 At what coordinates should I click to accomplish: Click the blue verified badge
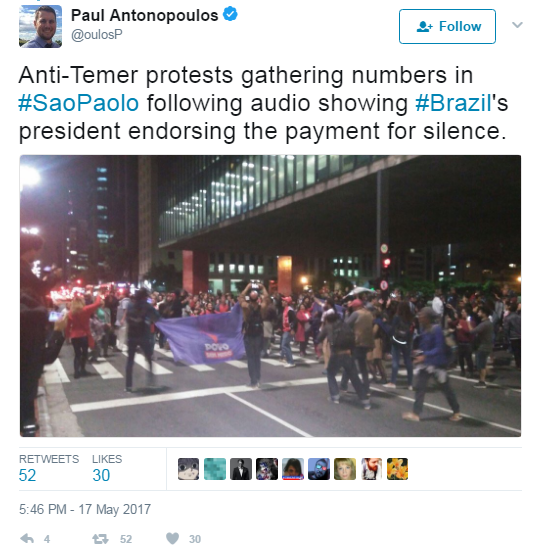(x=230, y=15)
